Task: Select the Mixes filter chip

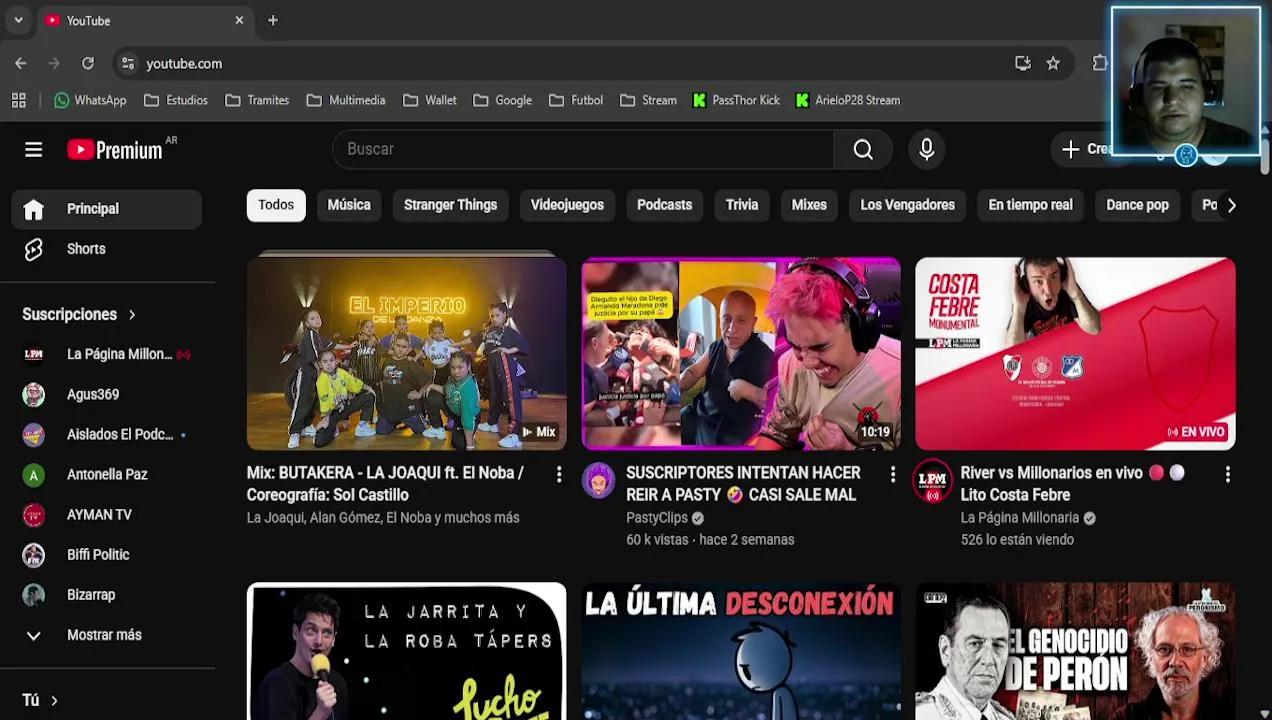Action: click(809, 205)
